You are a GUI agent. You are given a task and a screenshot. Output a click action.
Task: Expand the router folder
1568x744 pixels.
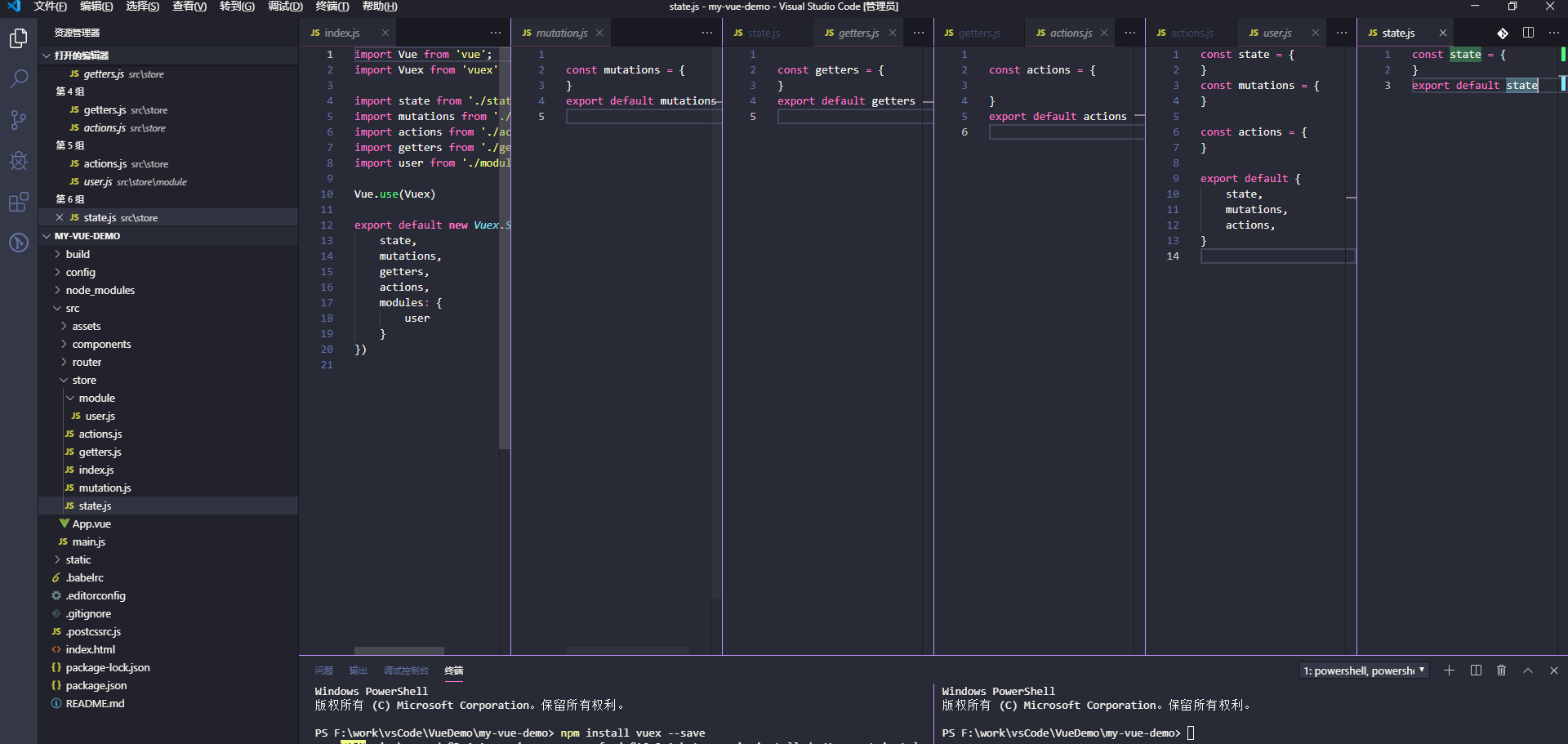tap(167, 362)
